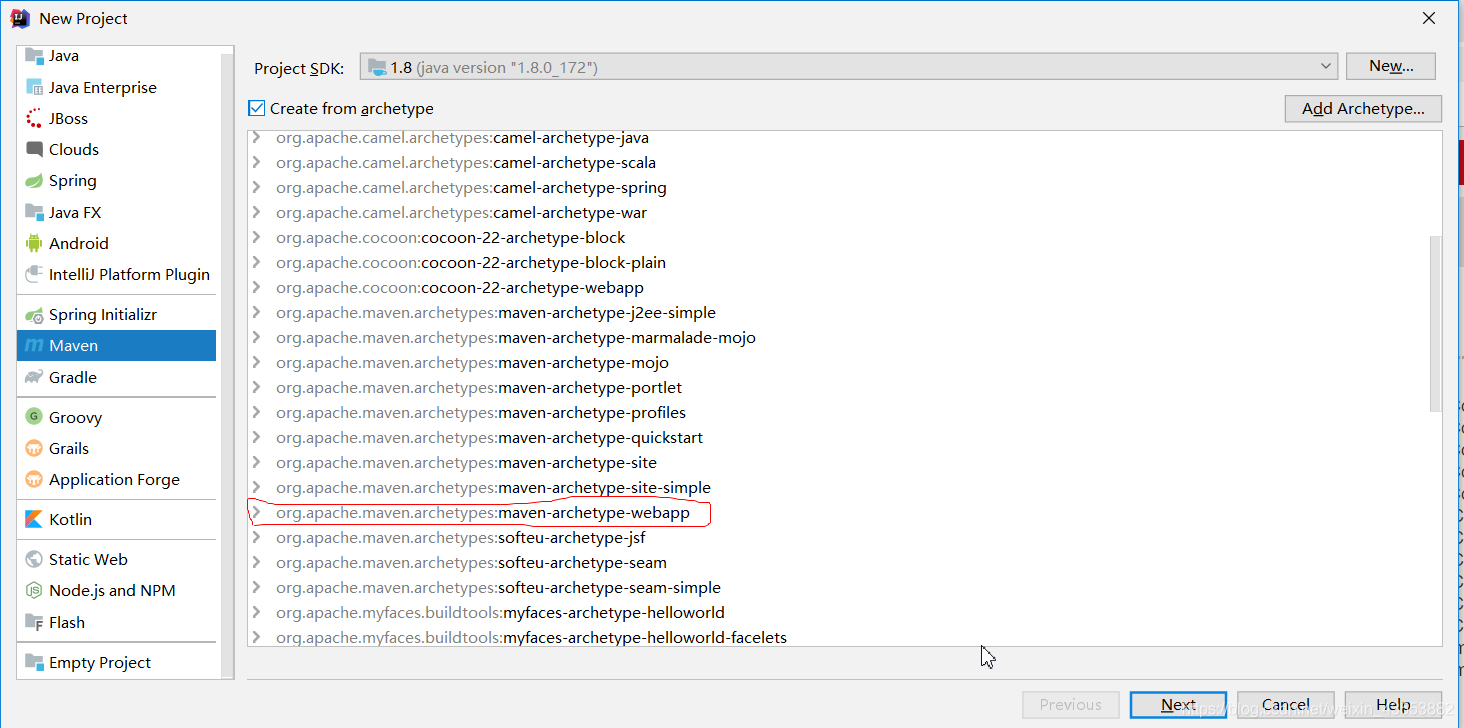1464x728 pixels.
Task: Expand softeu-archetype-jsf node
Action: click(257, 537)
